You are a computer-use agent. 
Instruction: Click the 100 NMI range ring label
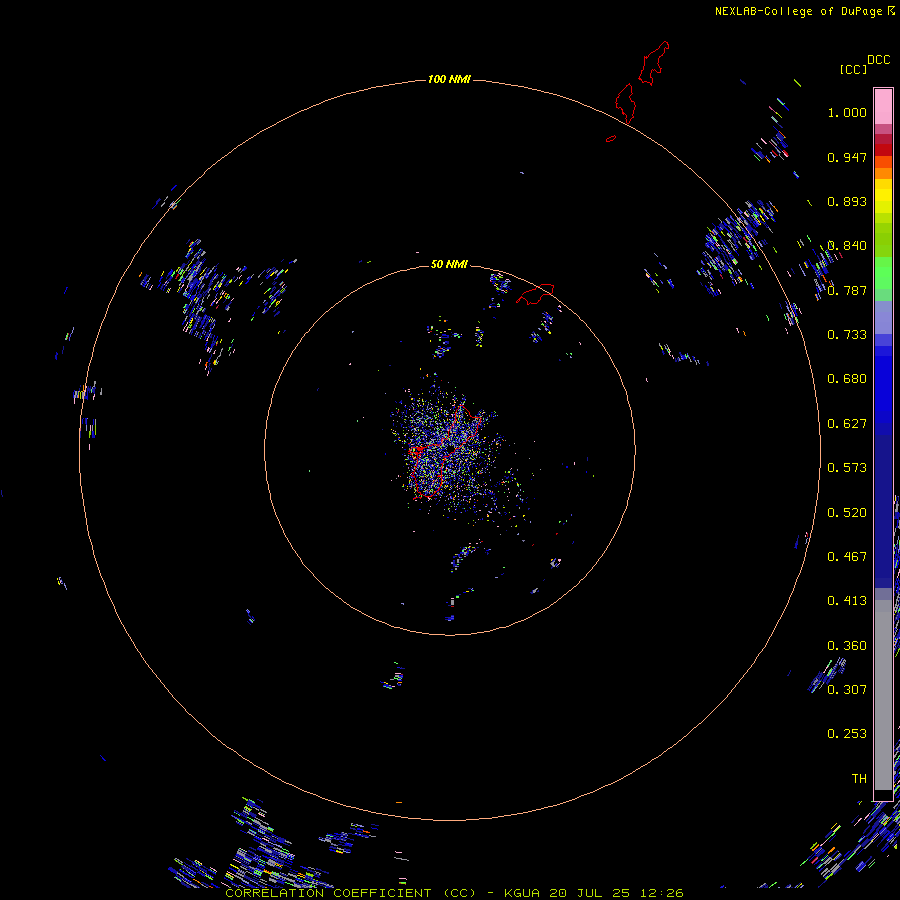coord(449,79)
